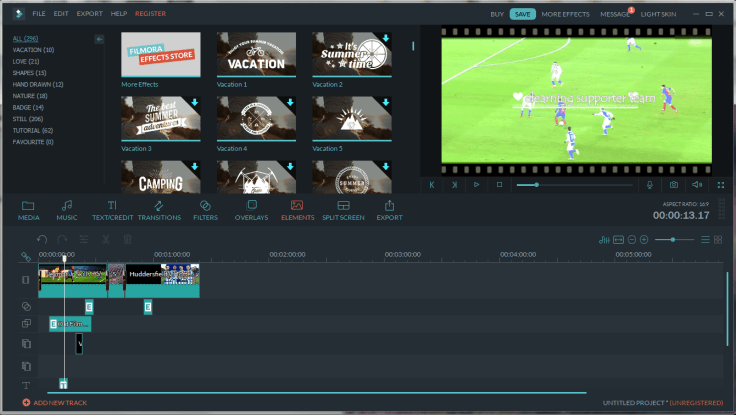Download the Vacation 5 element

pyautogui.click(x=386, y=102)
